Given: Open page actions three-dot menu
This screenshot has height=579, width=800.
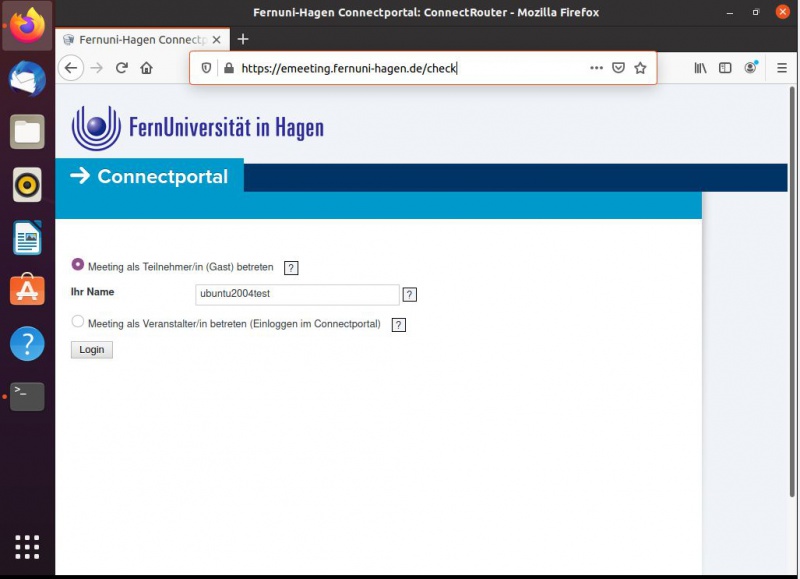Looking at the screenshot, I should tap(596, 68).
